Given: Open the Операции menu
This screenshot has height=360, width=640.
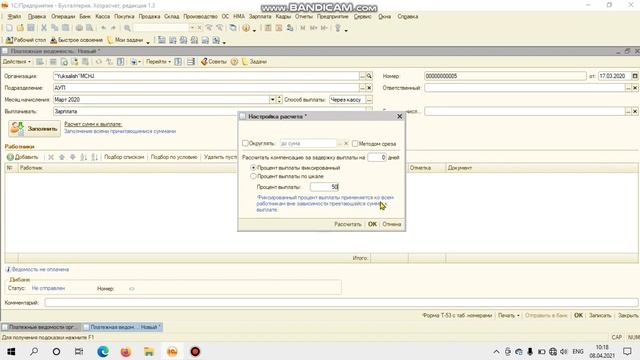Looking at the screenshot, I should tap(63, 16).
